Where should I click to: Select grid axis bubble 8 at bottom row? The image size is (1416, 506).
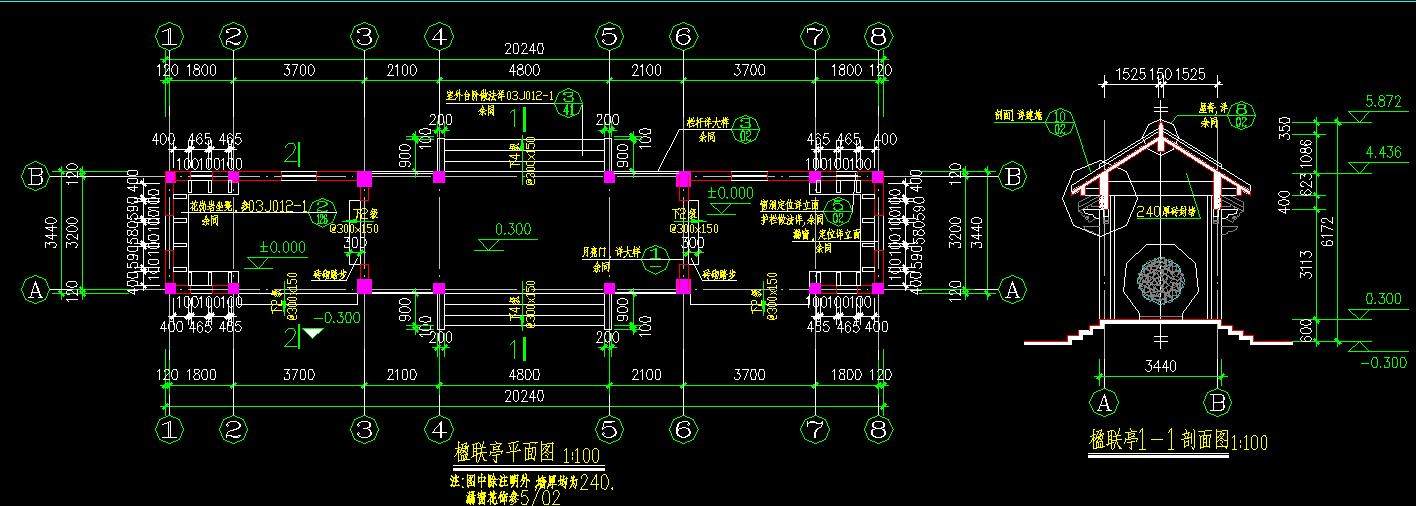(x=878, y=430)
